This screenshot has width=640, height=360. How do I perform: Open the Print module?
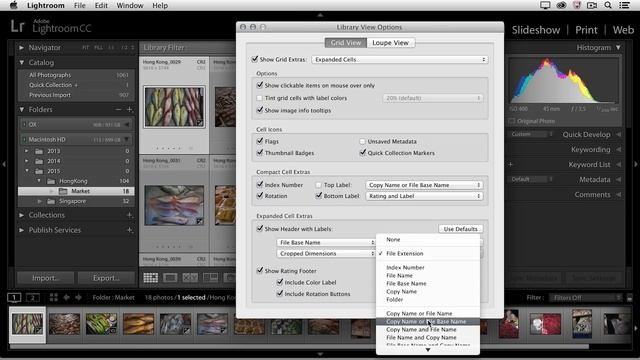coord(586,30)
